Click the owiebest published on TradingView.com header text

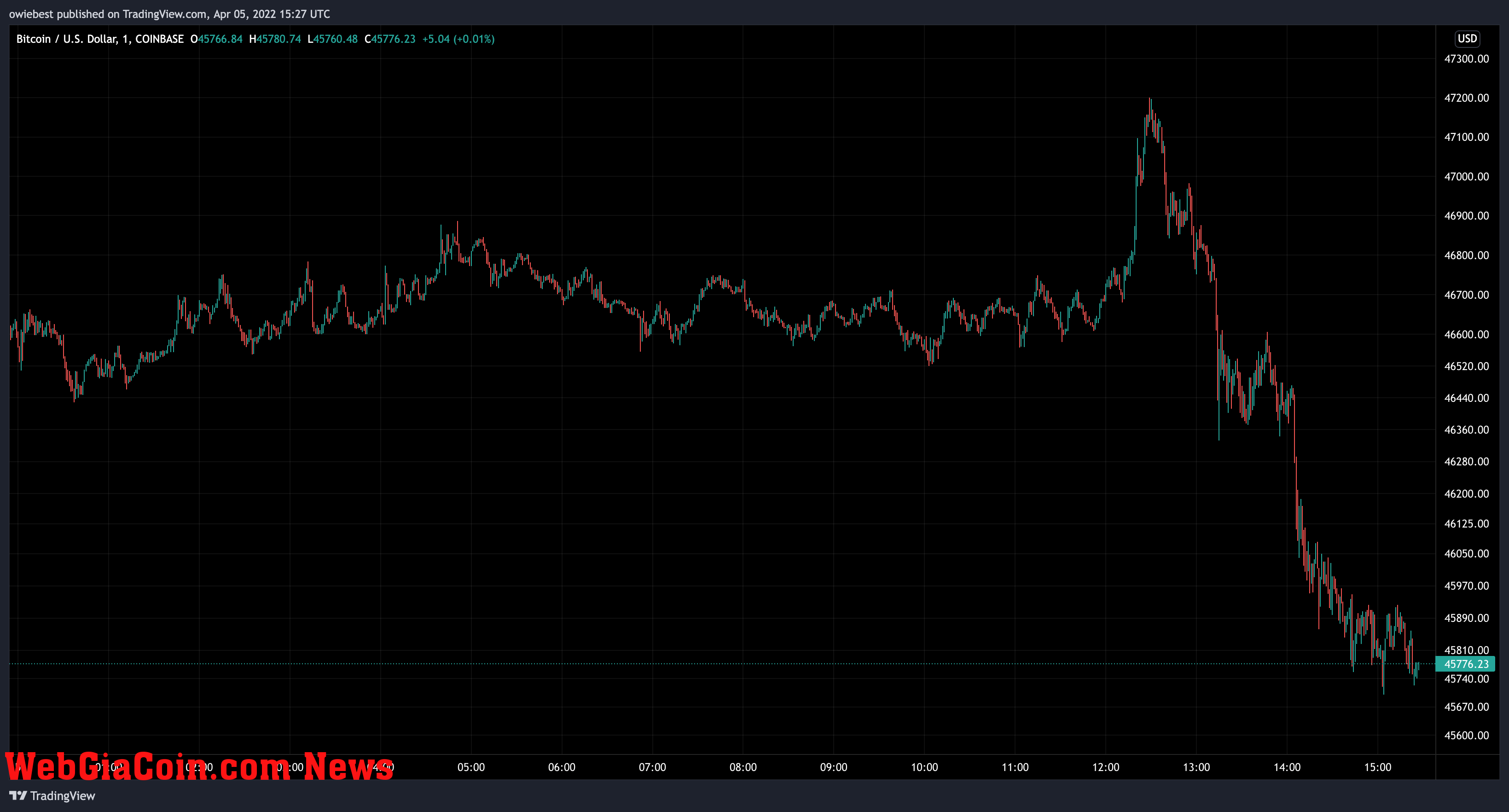[169, 14]
